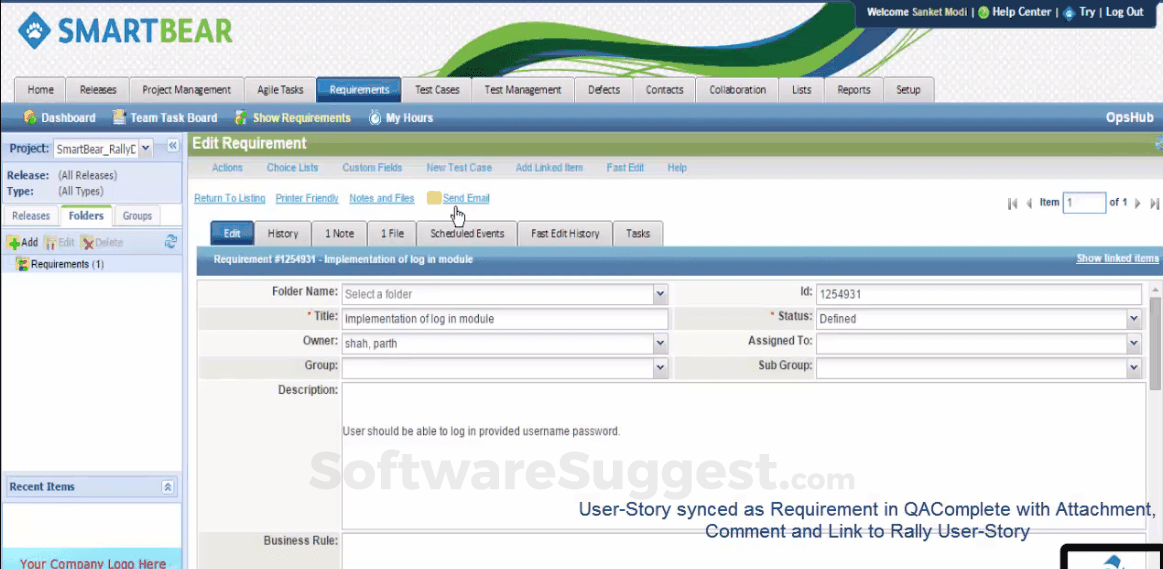Open the Actions menu
This screenshot has width=1163, height=569.
point(227,168)
